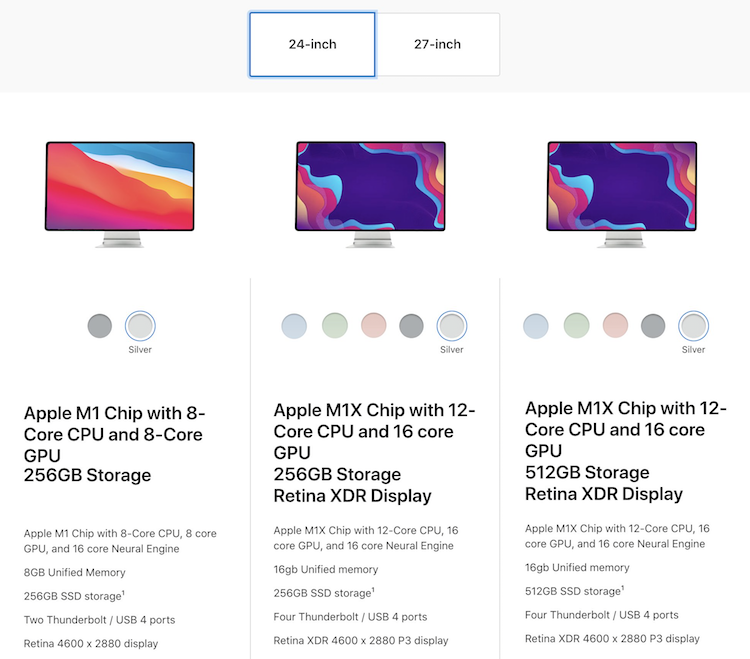This screenshot has height=659, width=750.
Task: Choose space gray color for M1 model
Action: coord(100,326)
